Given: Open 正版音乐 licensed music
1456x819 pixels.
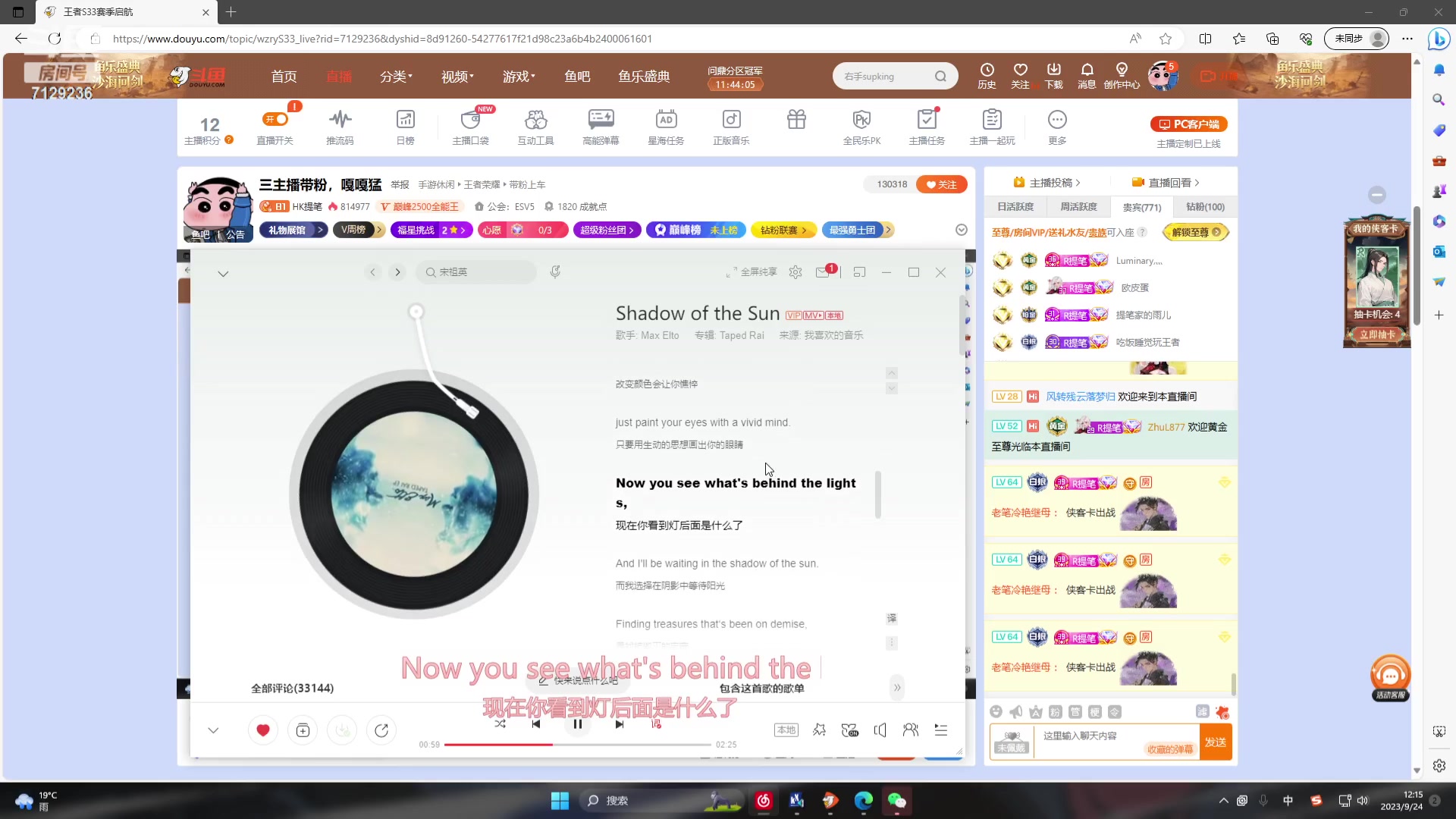Looking at the screenshot, I should (x=731, y=127).
